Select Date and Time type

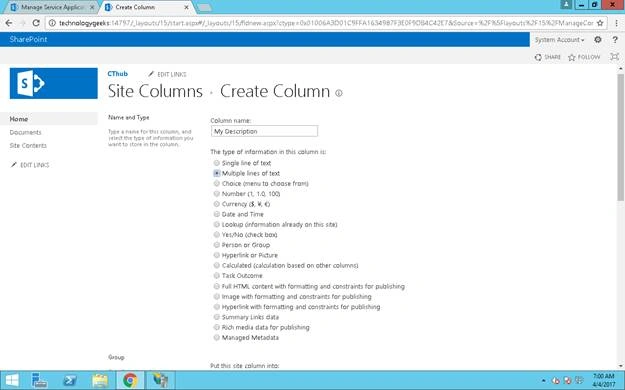216,214
